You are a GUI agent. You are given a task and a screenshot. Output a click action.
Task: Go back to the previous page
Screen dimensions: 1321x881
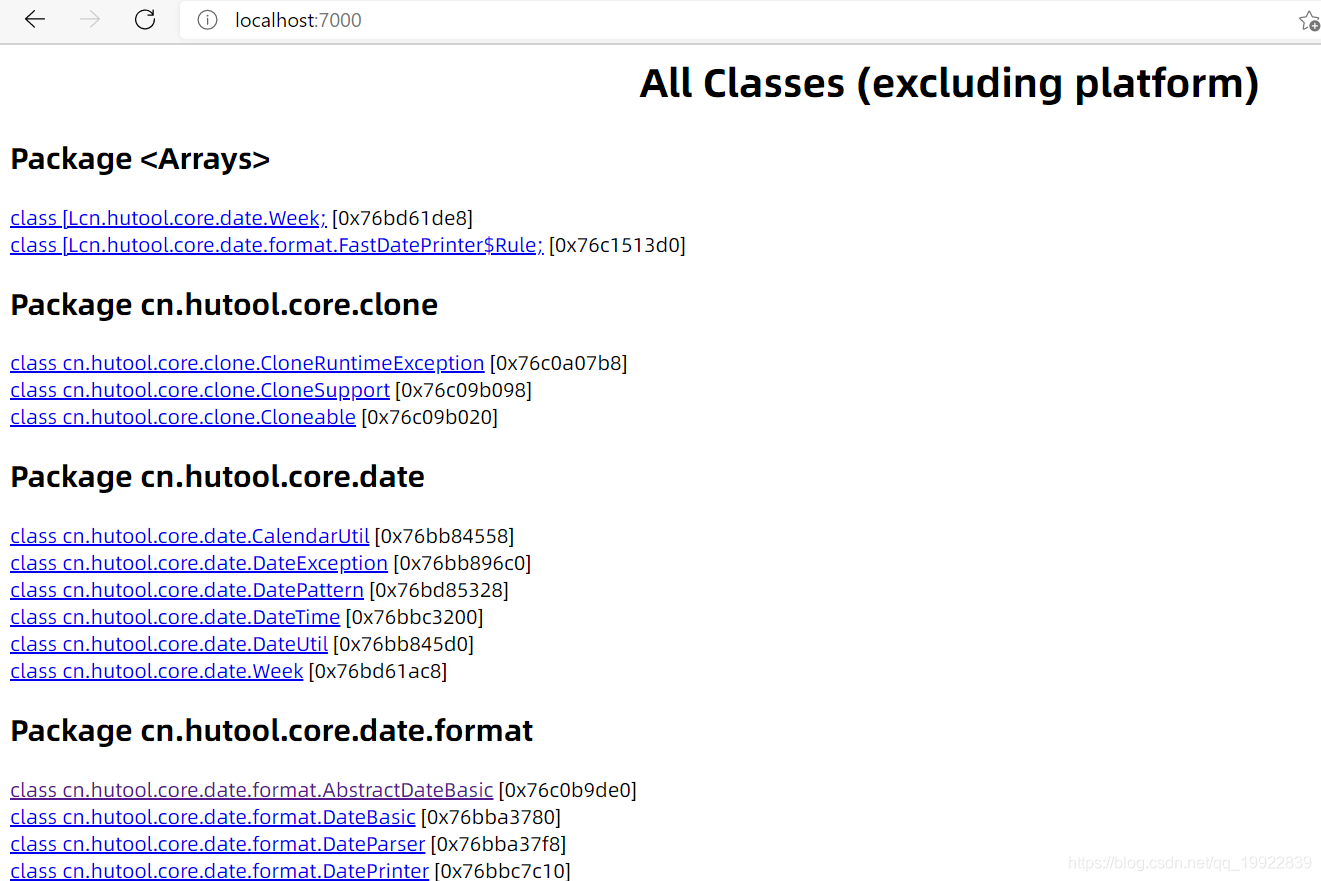(x=35, y=20)
